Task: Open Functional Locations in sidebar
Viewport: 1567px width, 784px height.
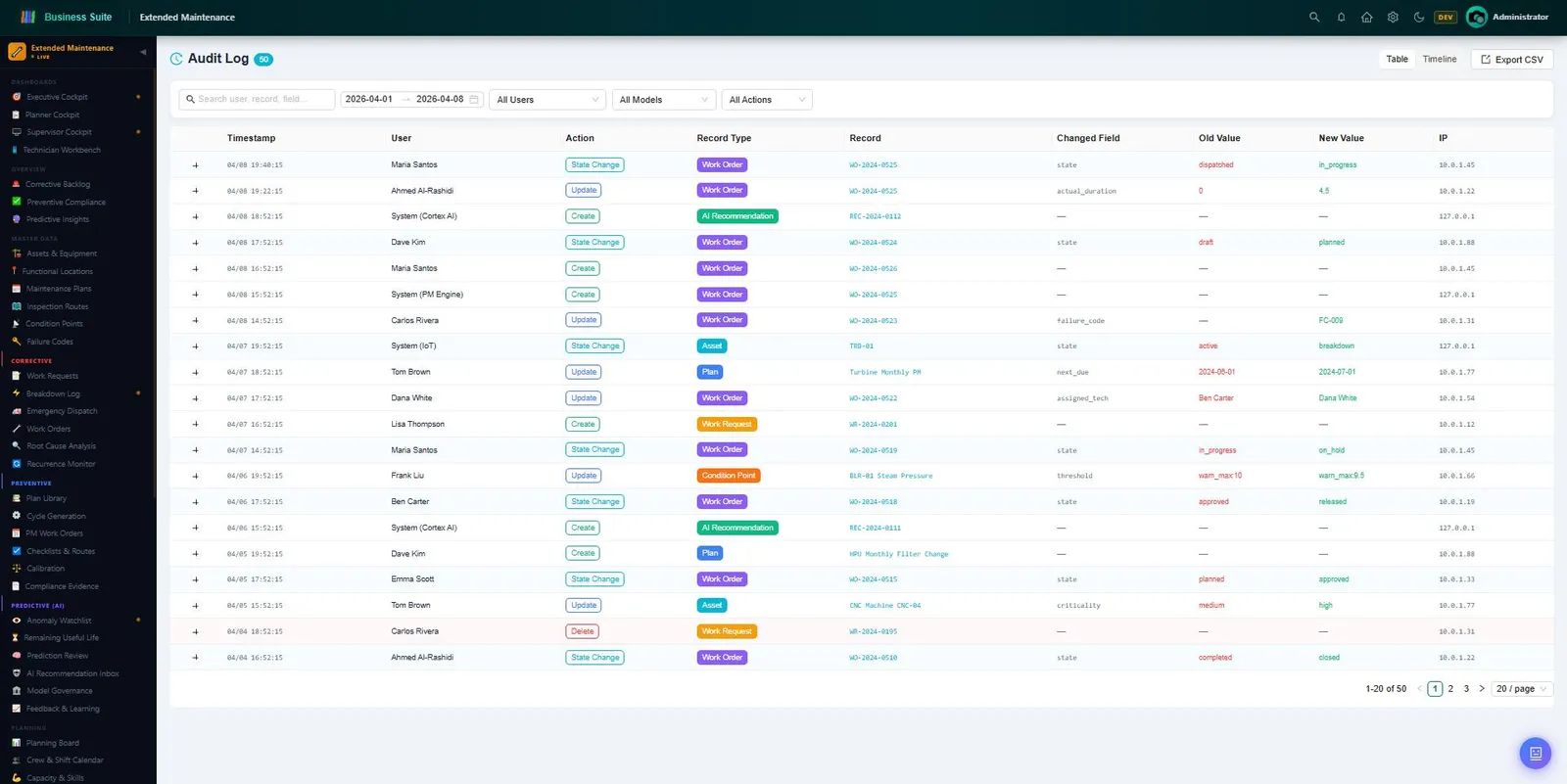Action: [x=57, y=271]
